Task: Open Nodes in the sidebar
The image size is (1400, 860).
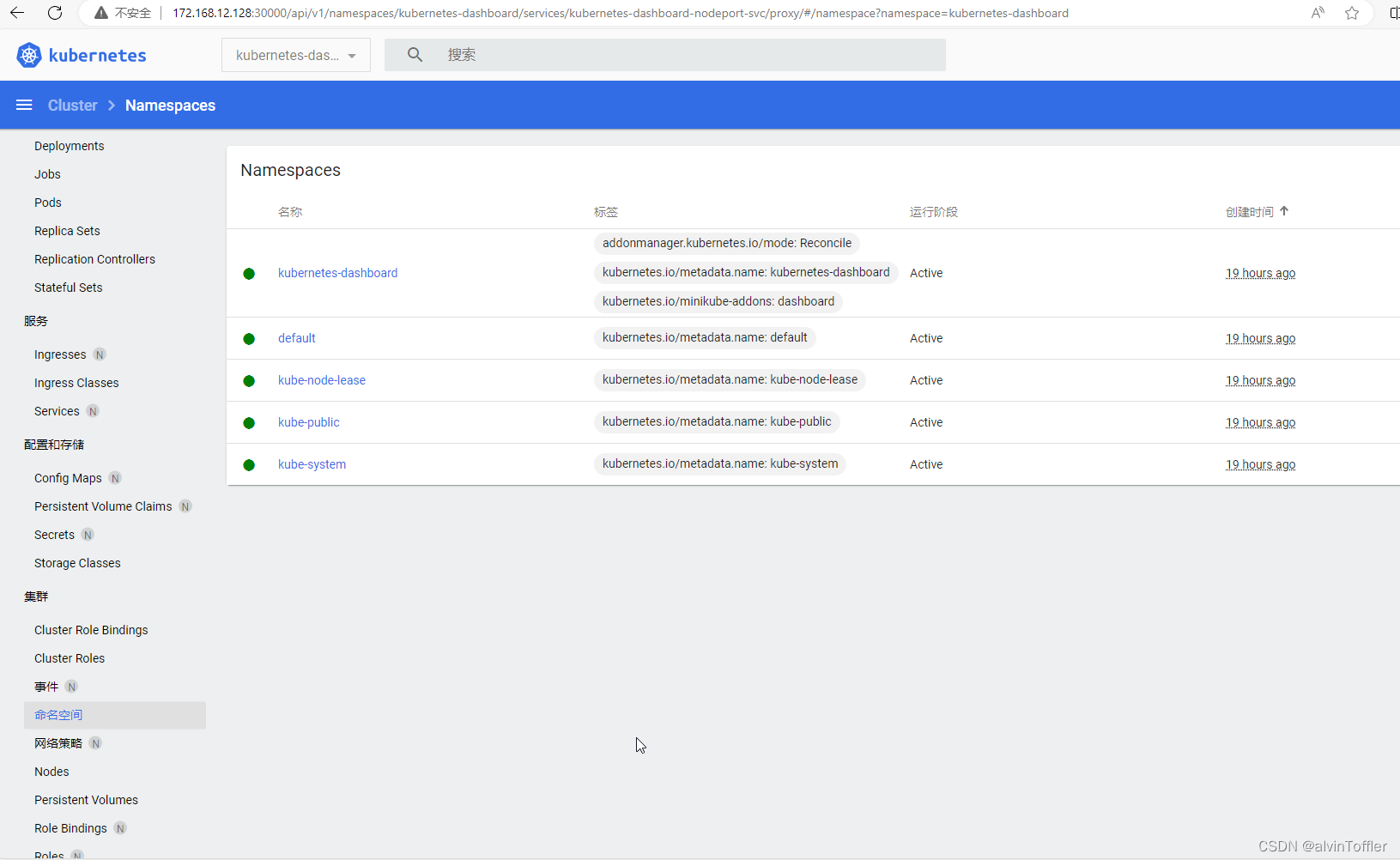Action: [x=52, y=772]
